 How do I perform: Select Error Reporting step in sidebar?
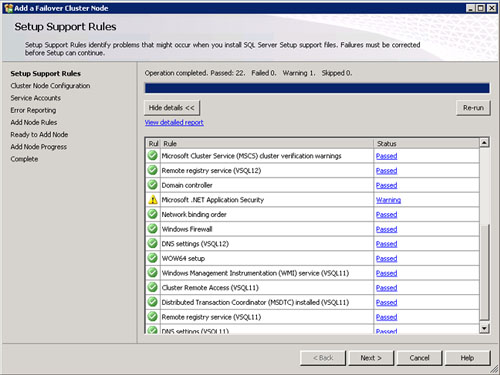pos(33,110)
